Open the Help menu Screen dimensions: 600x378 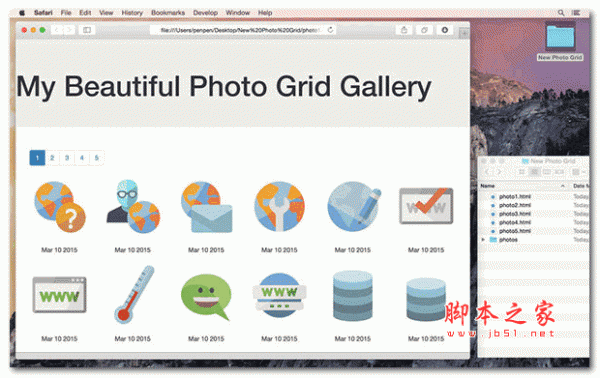265,13
